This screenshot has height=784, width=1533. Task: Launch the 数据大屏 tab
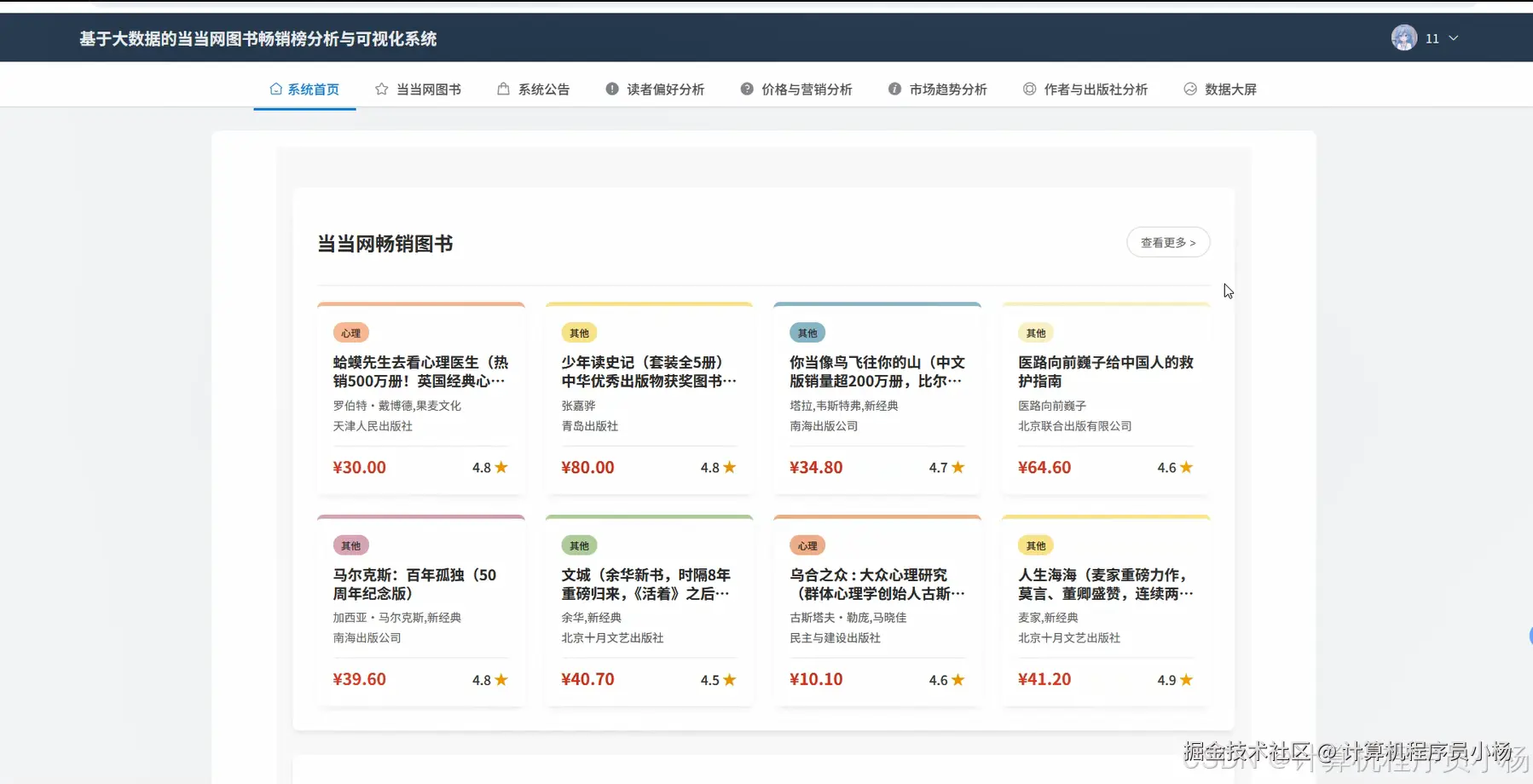pyautogui.click(x=1220, y=89)
